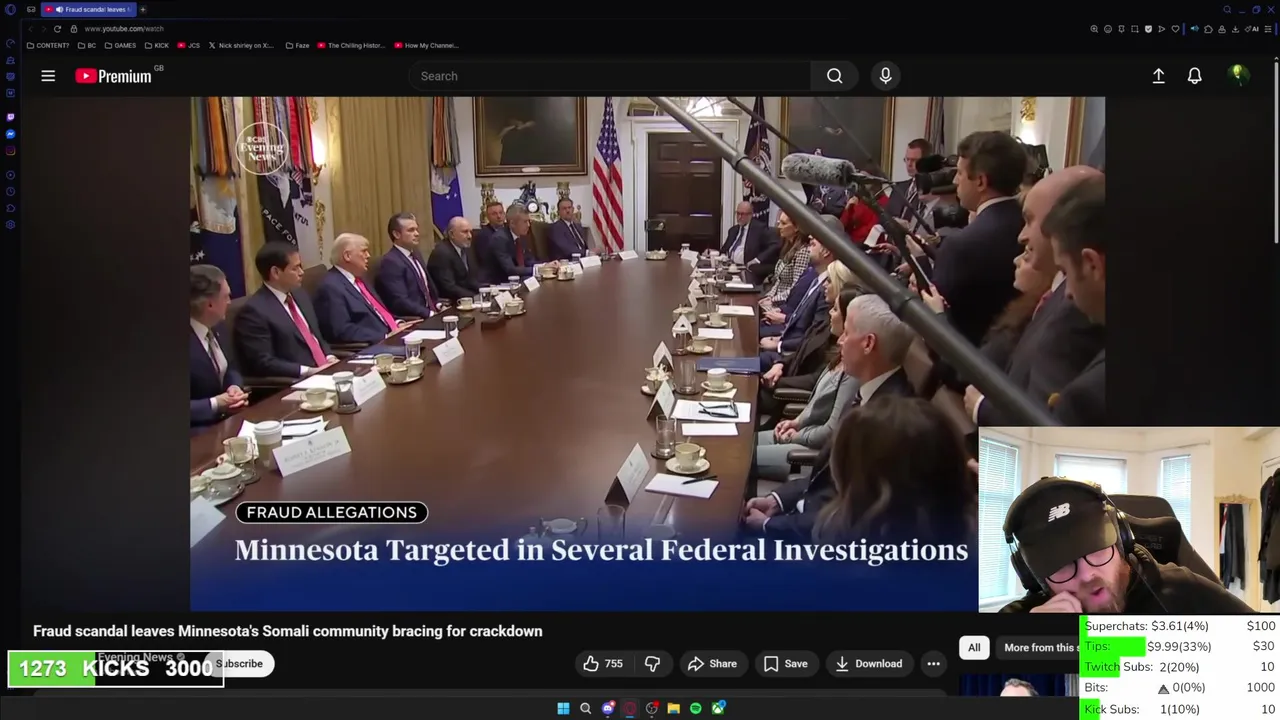The image size is (1280, 720).
Task: Open the three-dot more actions menu
Action: [933, 663]
